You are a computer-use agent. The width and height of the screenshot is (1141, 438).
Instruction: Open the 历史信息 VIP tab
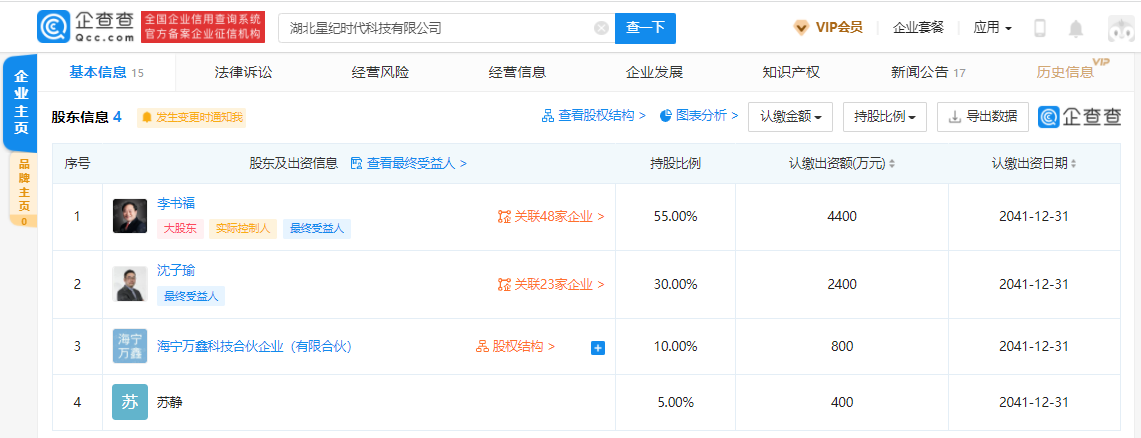point(1071,71)
